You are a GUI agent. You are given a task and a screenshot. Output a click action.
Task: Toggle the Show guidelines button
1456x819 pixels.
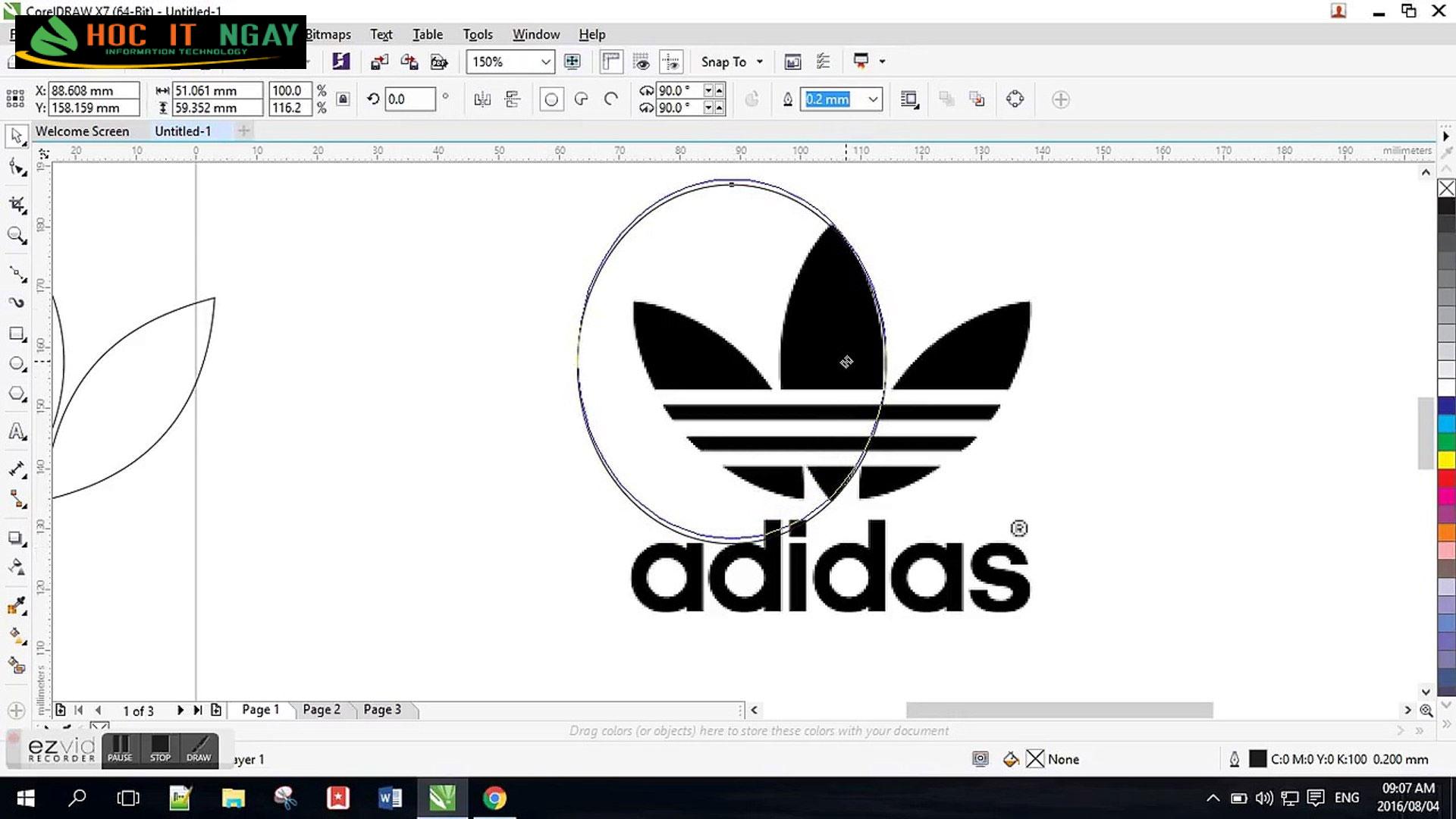(671, 61)
